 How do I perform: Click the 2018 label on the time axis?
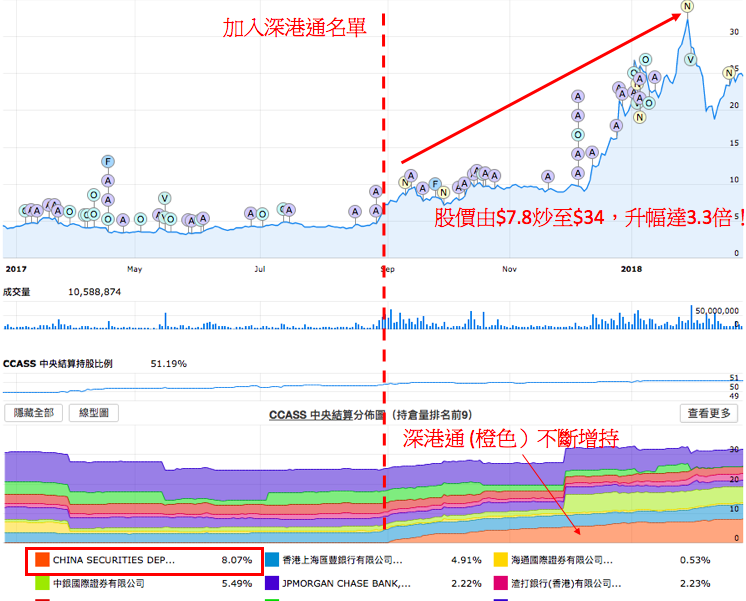(631, 269)
